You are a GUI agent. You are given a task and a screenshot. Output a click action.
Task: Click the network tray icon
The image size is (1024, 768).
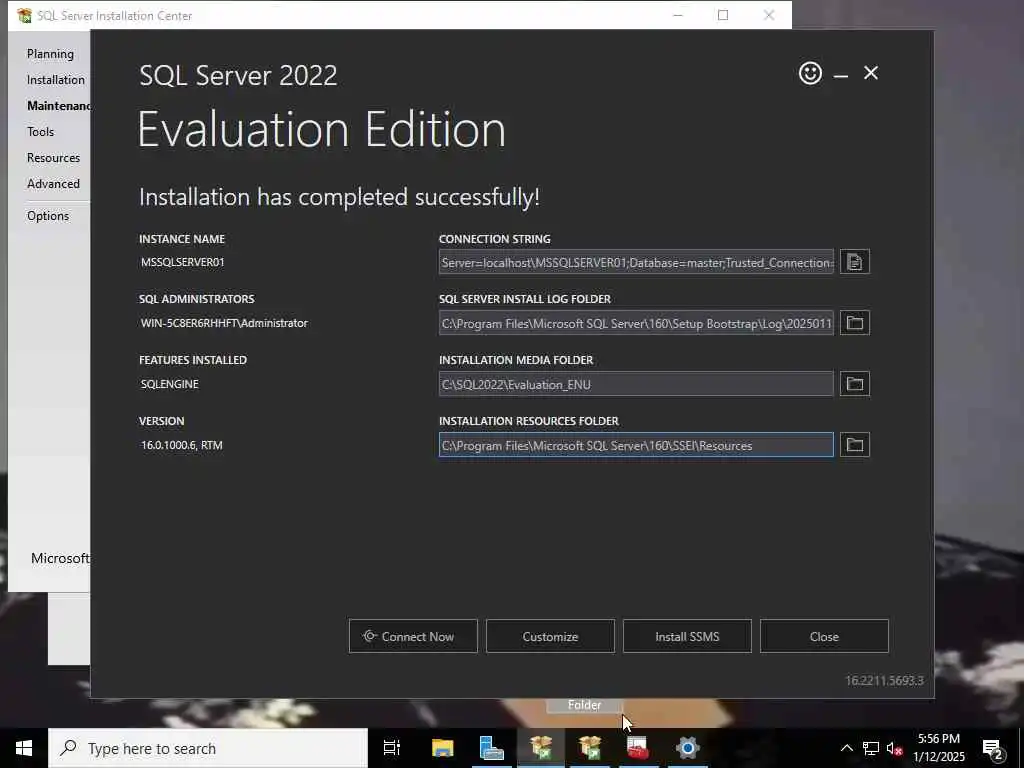point(871,748)
